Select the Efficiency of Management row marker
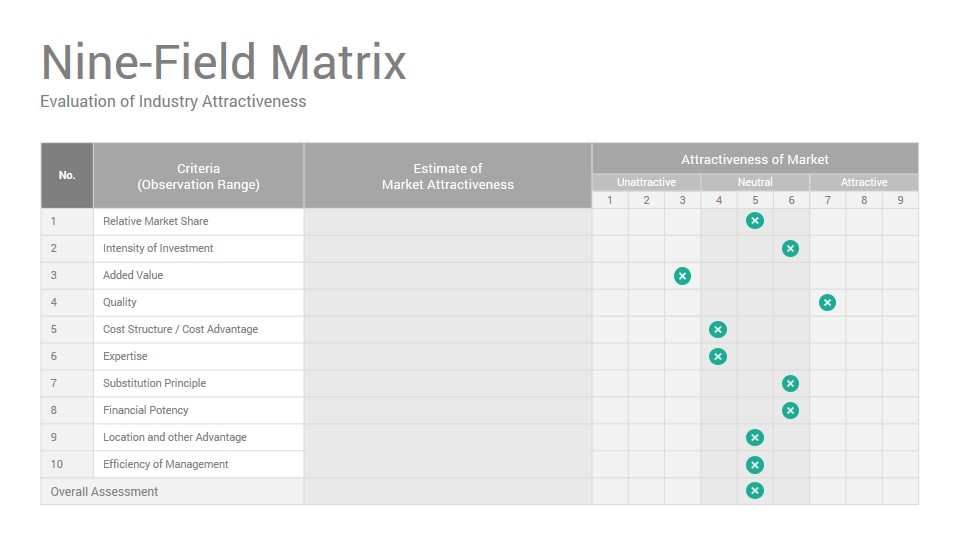Viewport: 960px width, 540px height. (755, 465)
